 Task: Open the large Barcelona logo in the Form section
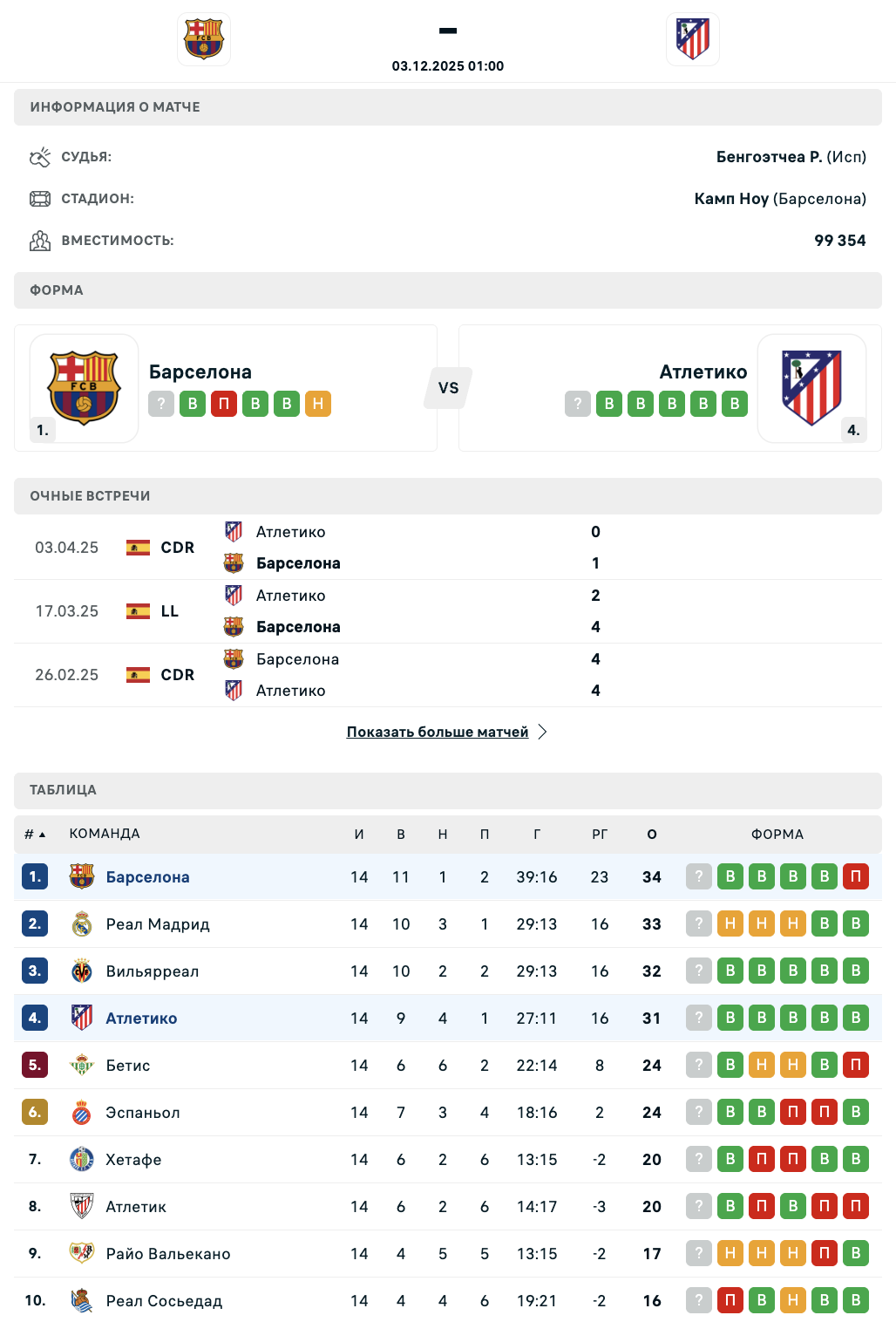point(84,387)
